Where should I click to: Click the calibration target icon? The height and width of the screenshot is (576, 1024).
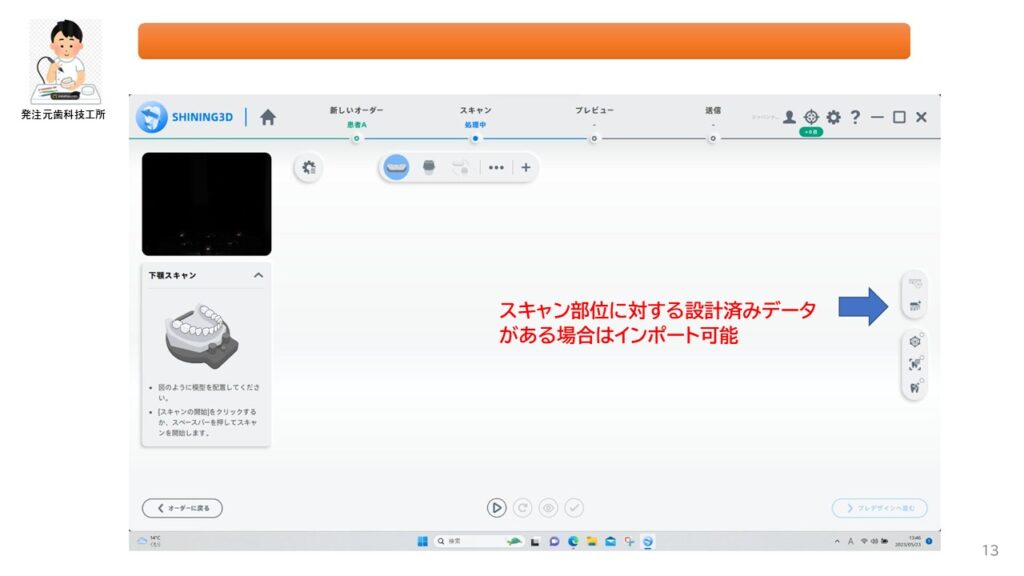tap(811, 117)
